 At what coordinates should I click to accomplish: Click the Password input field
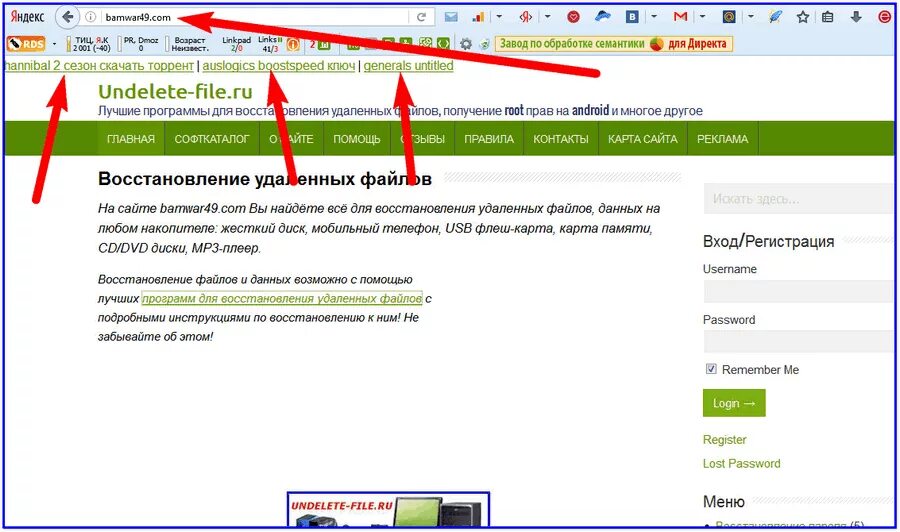798,341
